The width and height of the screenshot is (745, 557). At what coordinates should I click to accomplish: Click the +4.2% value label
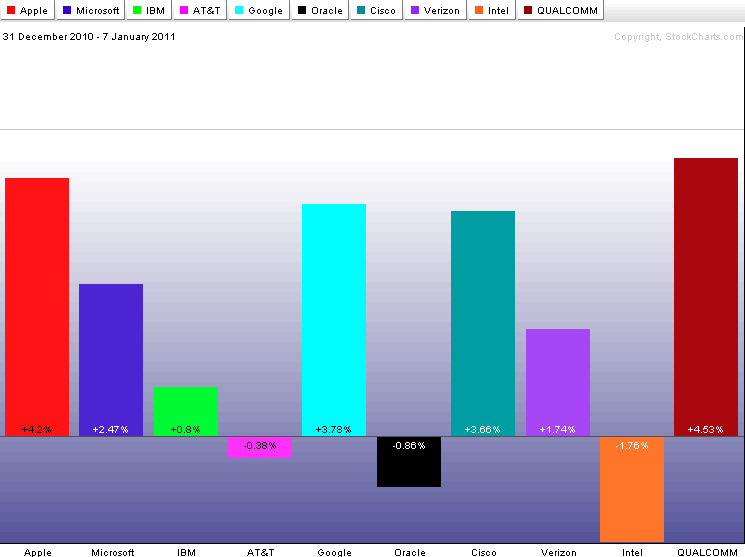37,430
